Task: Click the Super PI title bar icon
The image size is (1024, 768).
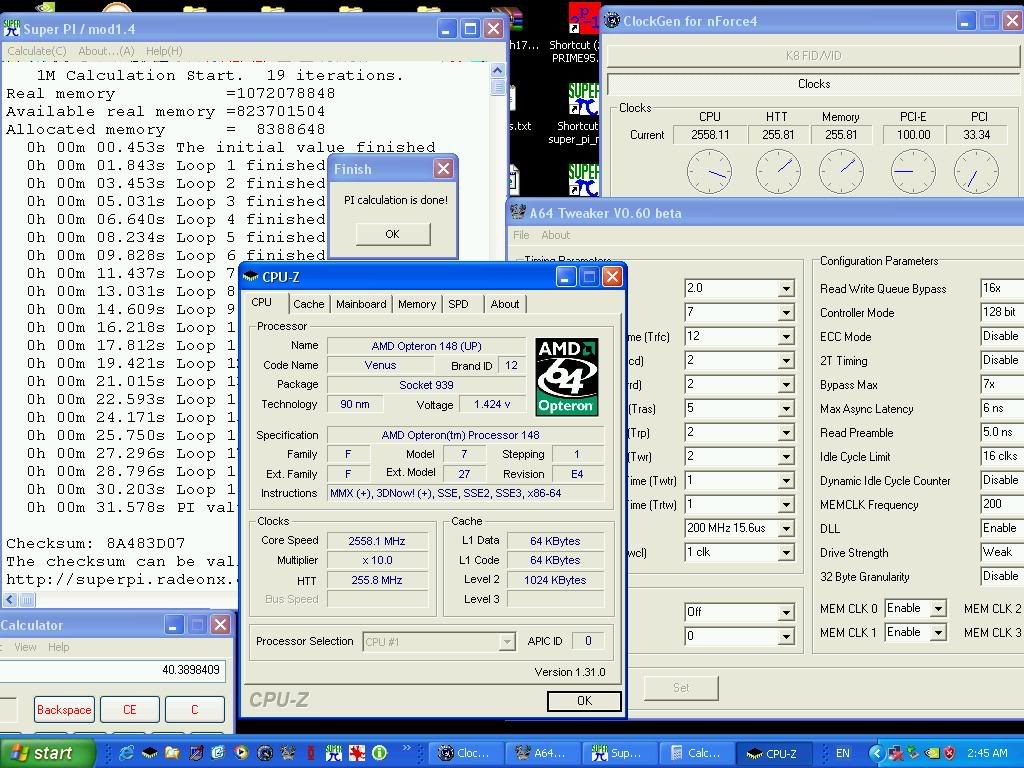Action: 12,29
